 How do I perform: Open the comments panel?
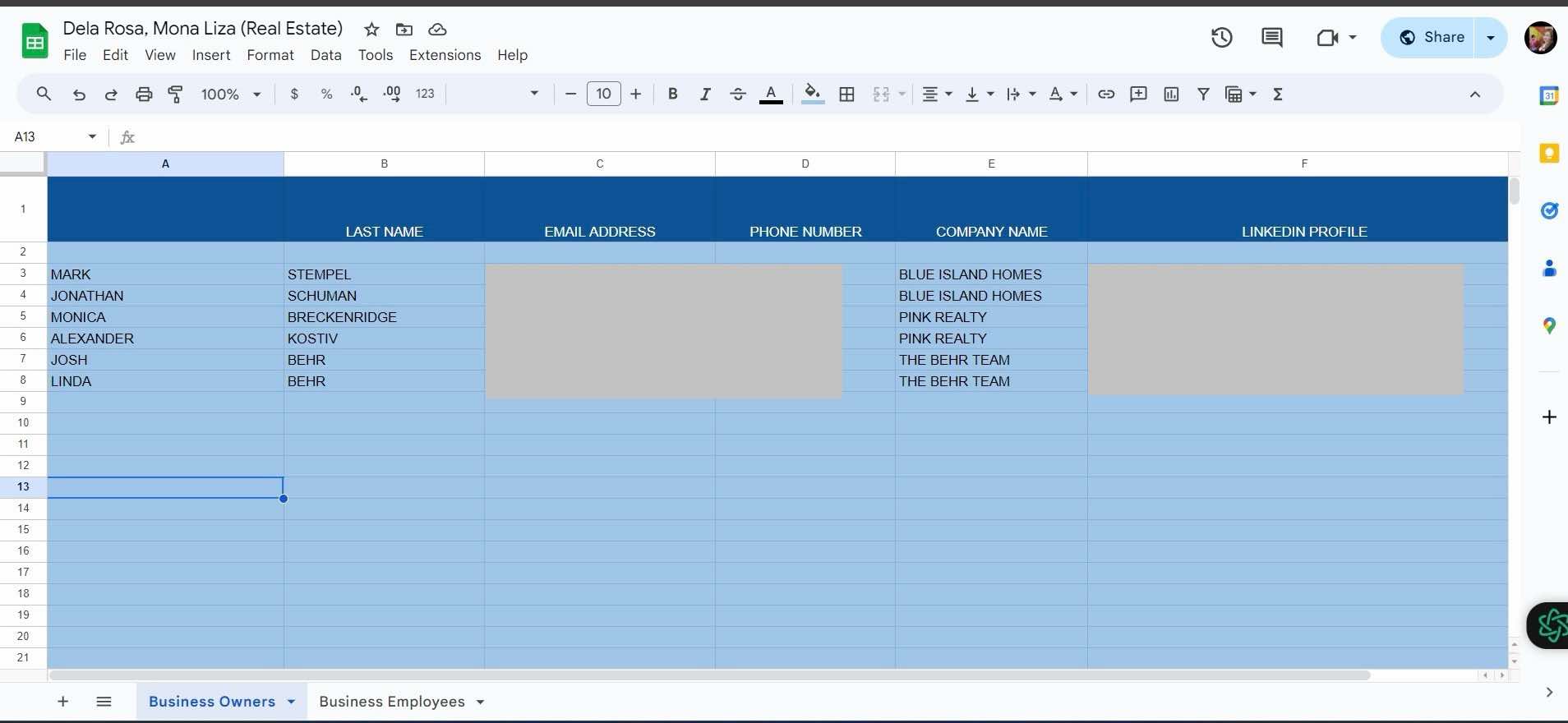coord(1271,38)
